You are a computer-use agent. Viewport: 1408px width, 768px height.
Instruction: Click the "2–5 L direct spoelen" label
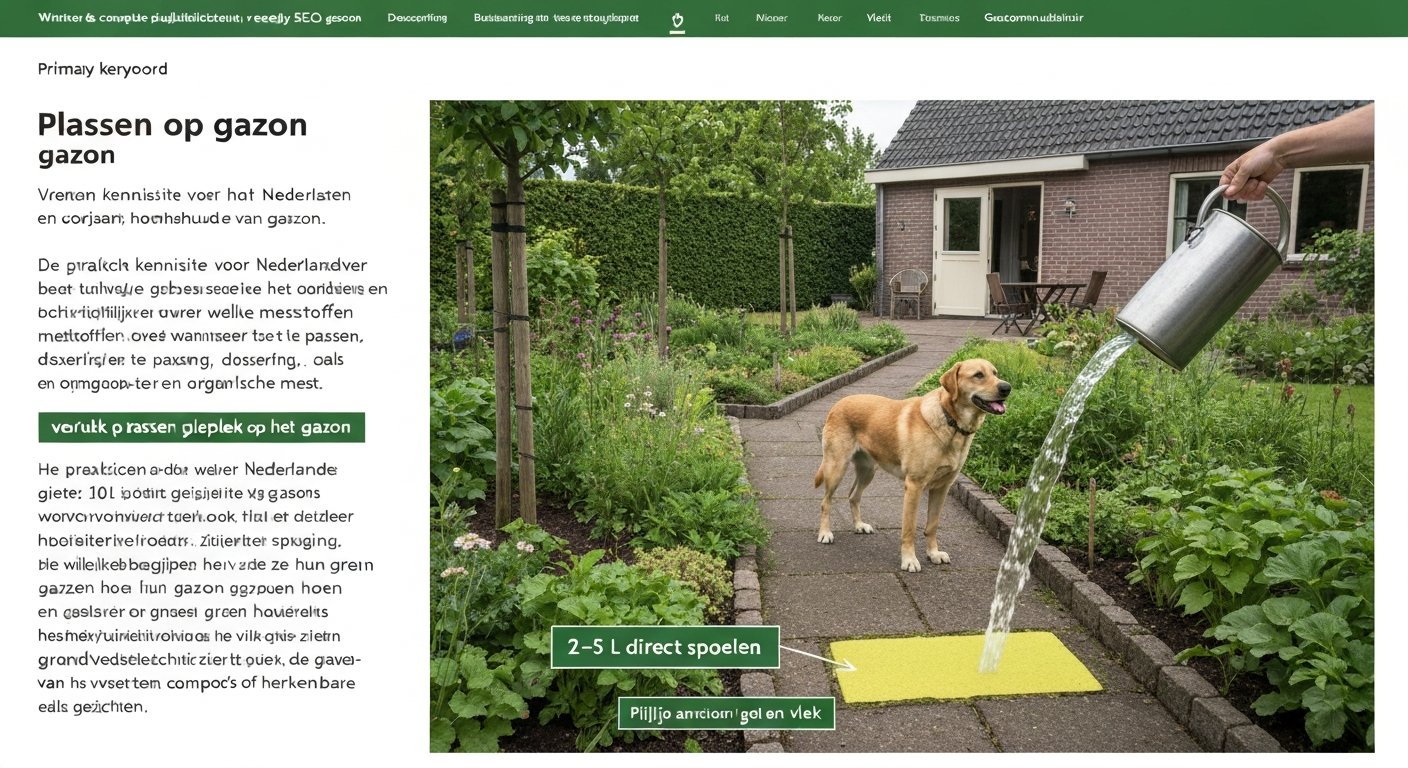[x=665, y=647]
